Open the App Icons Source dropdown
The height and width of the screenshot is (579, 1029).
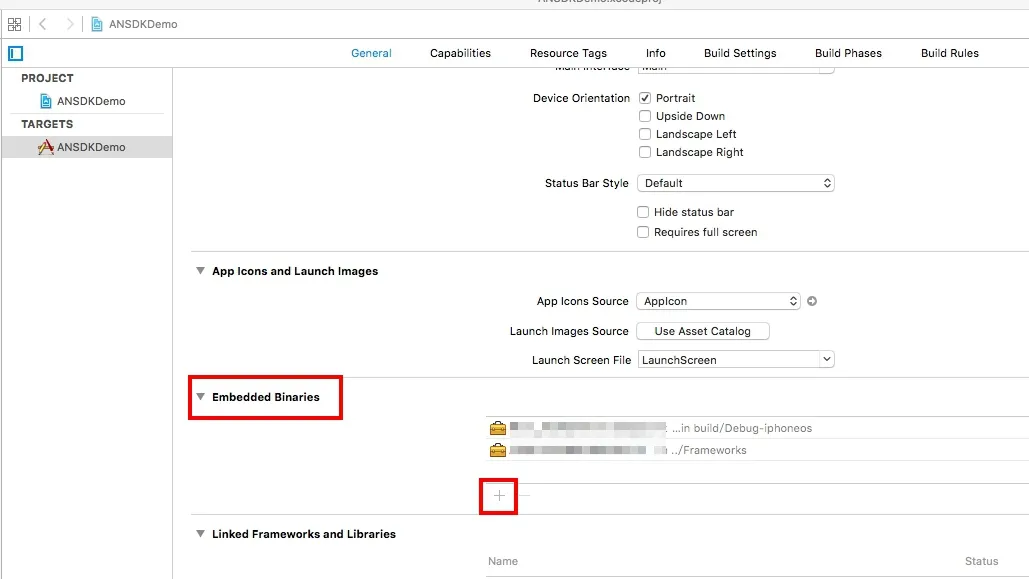pos(719,301)
